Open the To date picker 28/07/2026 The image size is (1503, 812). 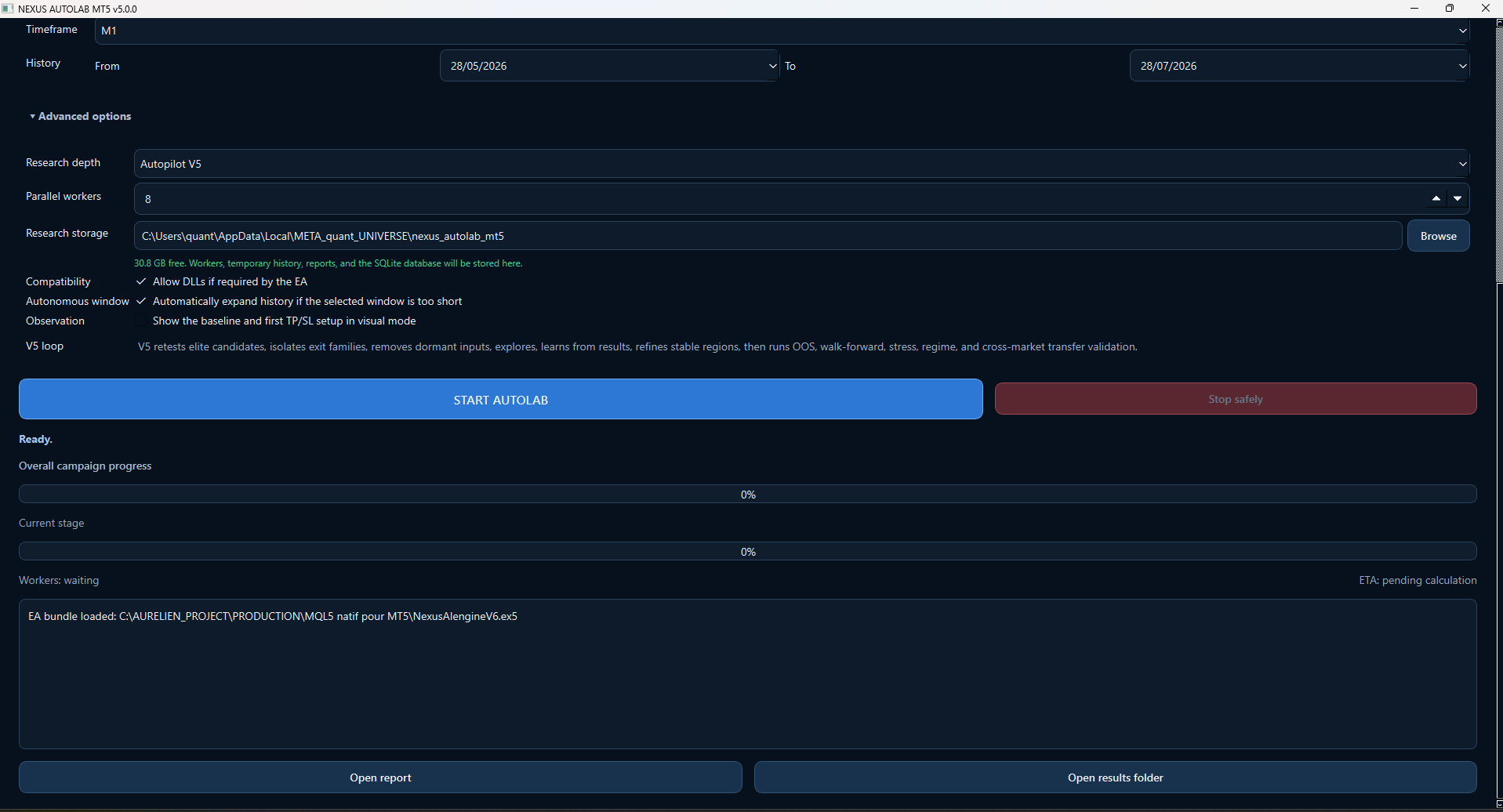(1299, 66)
